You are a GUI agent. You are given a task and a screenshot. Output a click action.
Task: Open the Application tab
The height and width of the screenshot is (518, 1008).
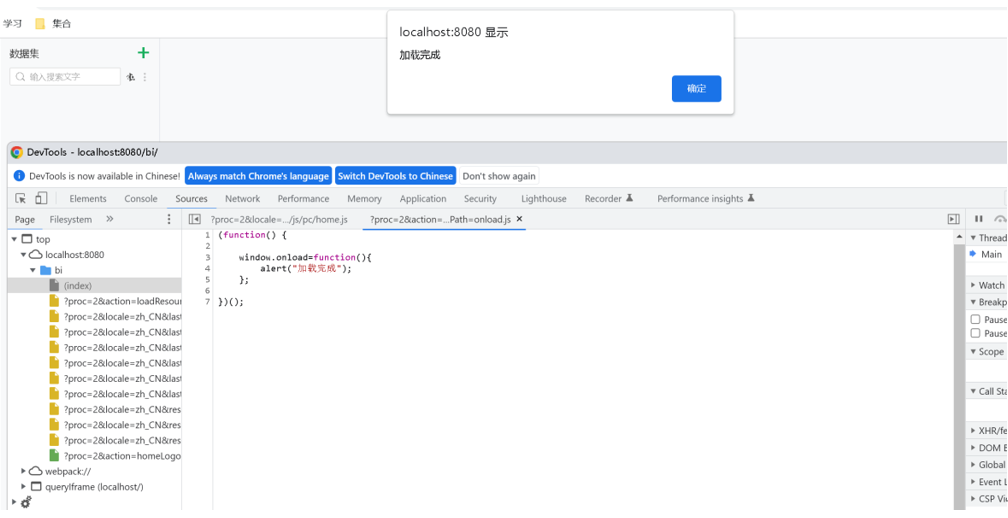[423, 199]
